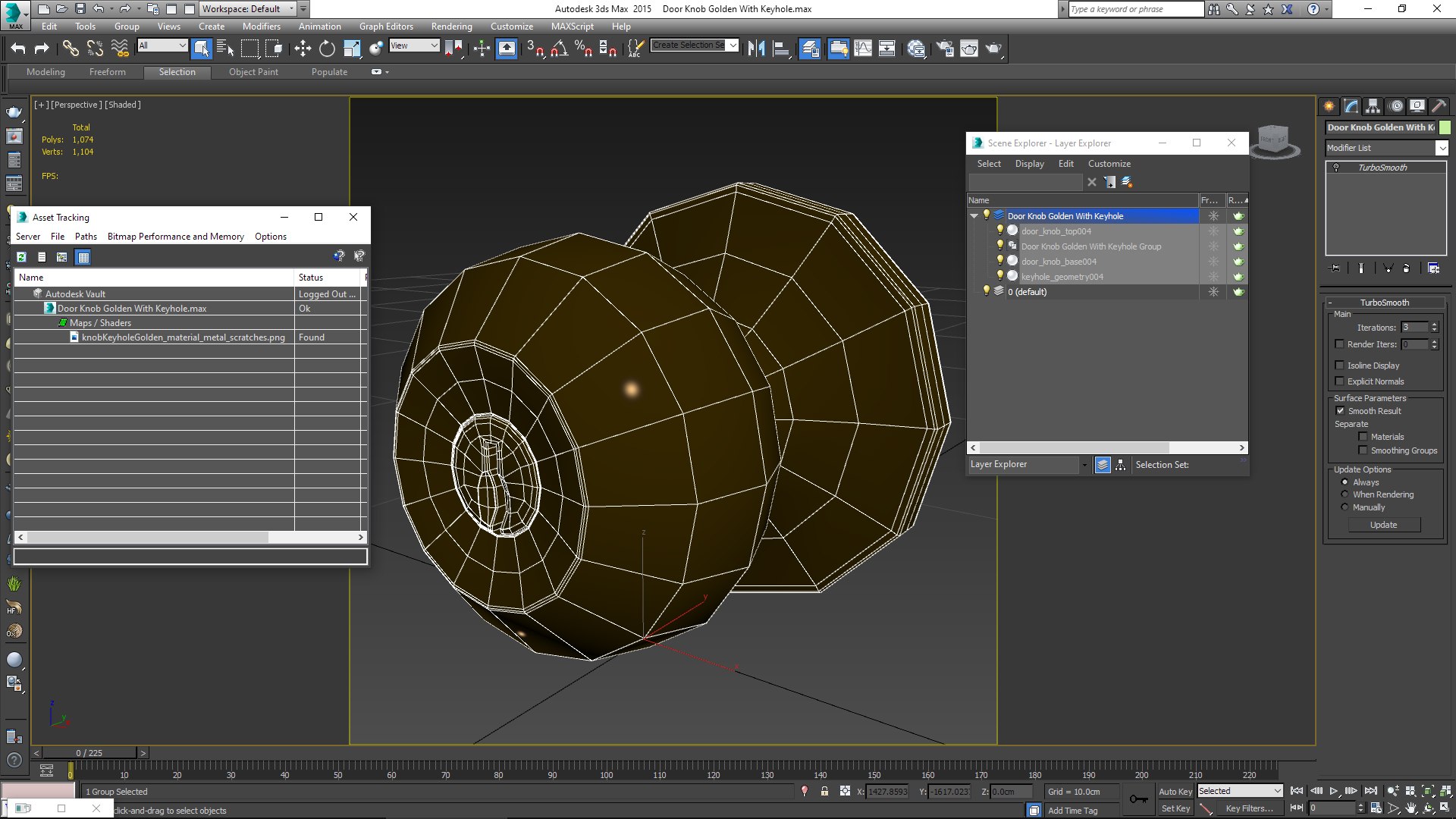Toggle the selection lock icon in status bar
The width and height of the screenshot is (1456, 819).
tap(824, 792)
